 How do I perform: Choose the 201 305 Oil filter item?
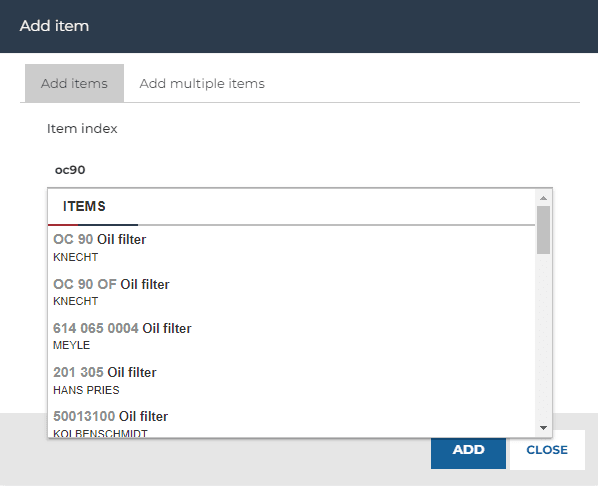291,380
